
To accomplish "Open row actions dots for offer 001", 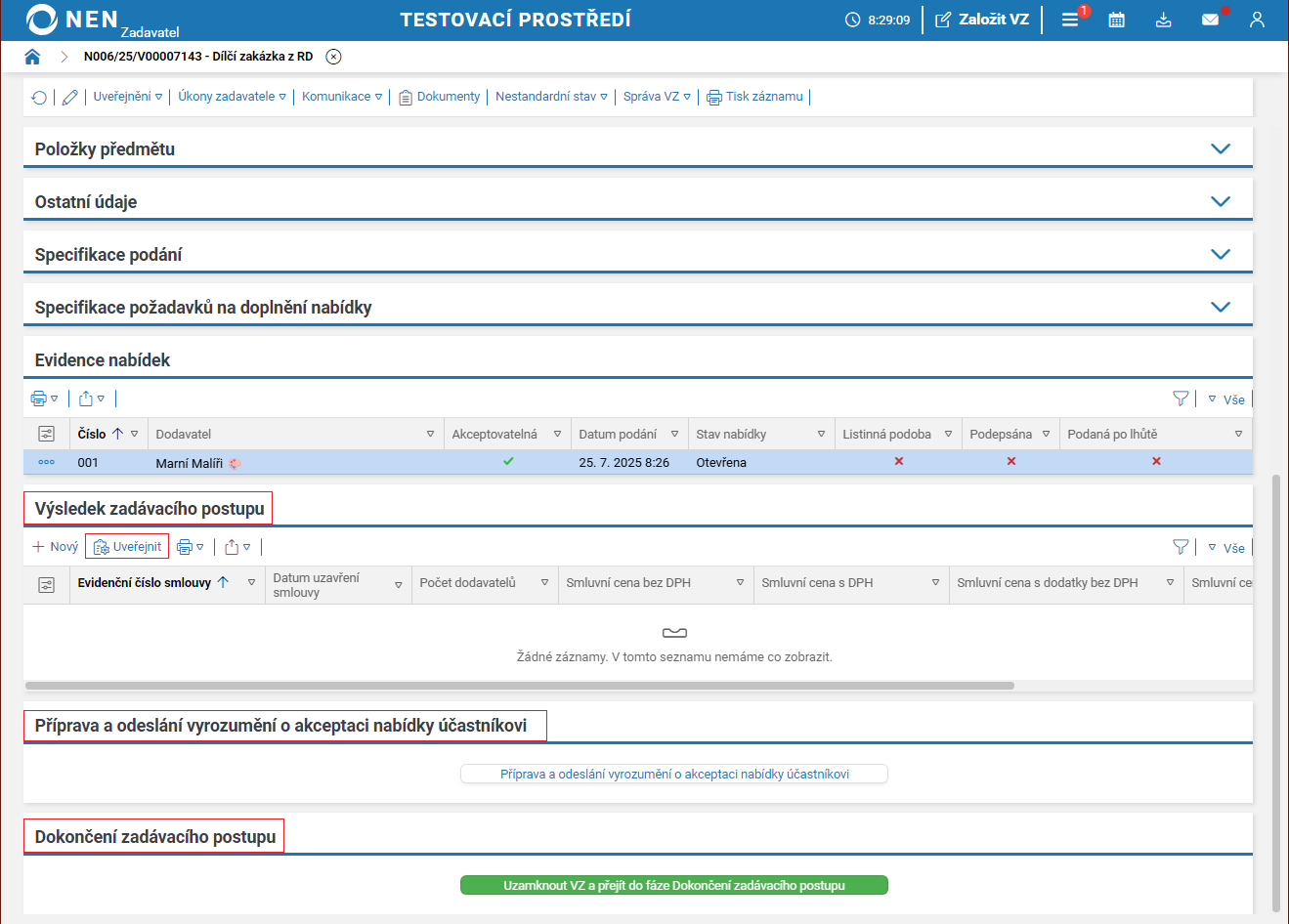I will (x=46, y=462).
